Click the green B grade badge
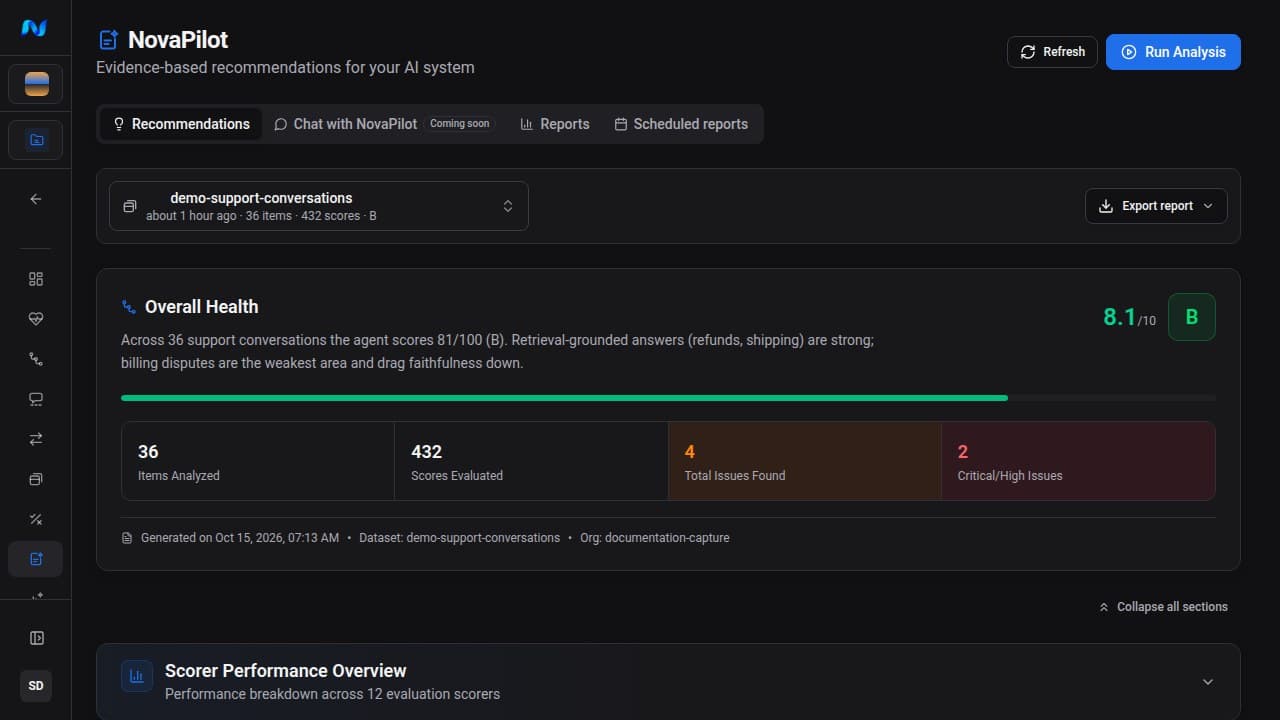Viewport: 1280px width, 720px height. 1192,317
